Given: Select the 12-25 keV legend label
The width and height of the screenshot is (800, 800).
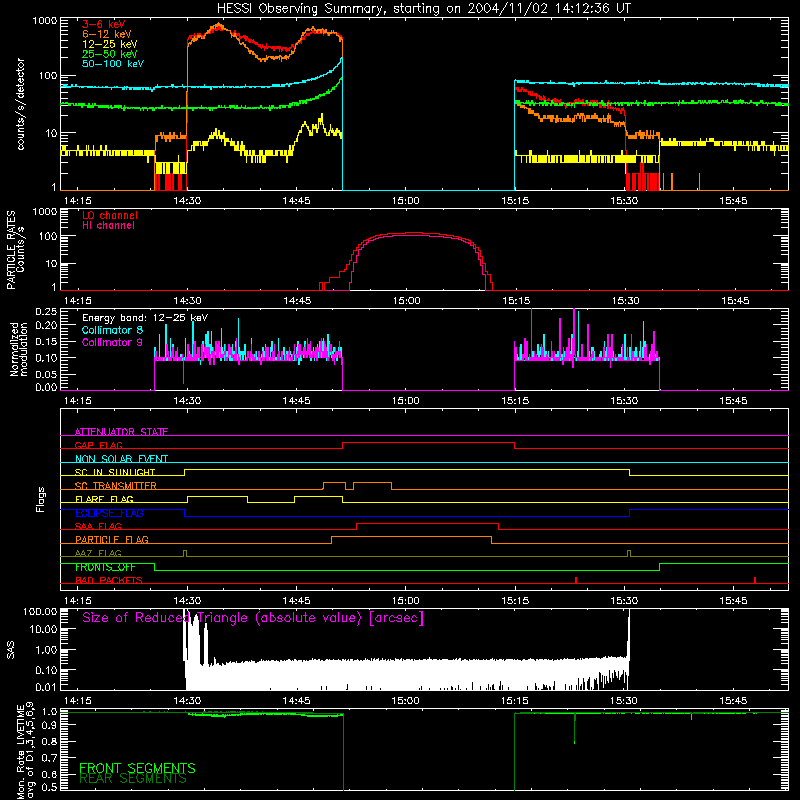Looking at the screenshot, I should click(x=110, y=44).
